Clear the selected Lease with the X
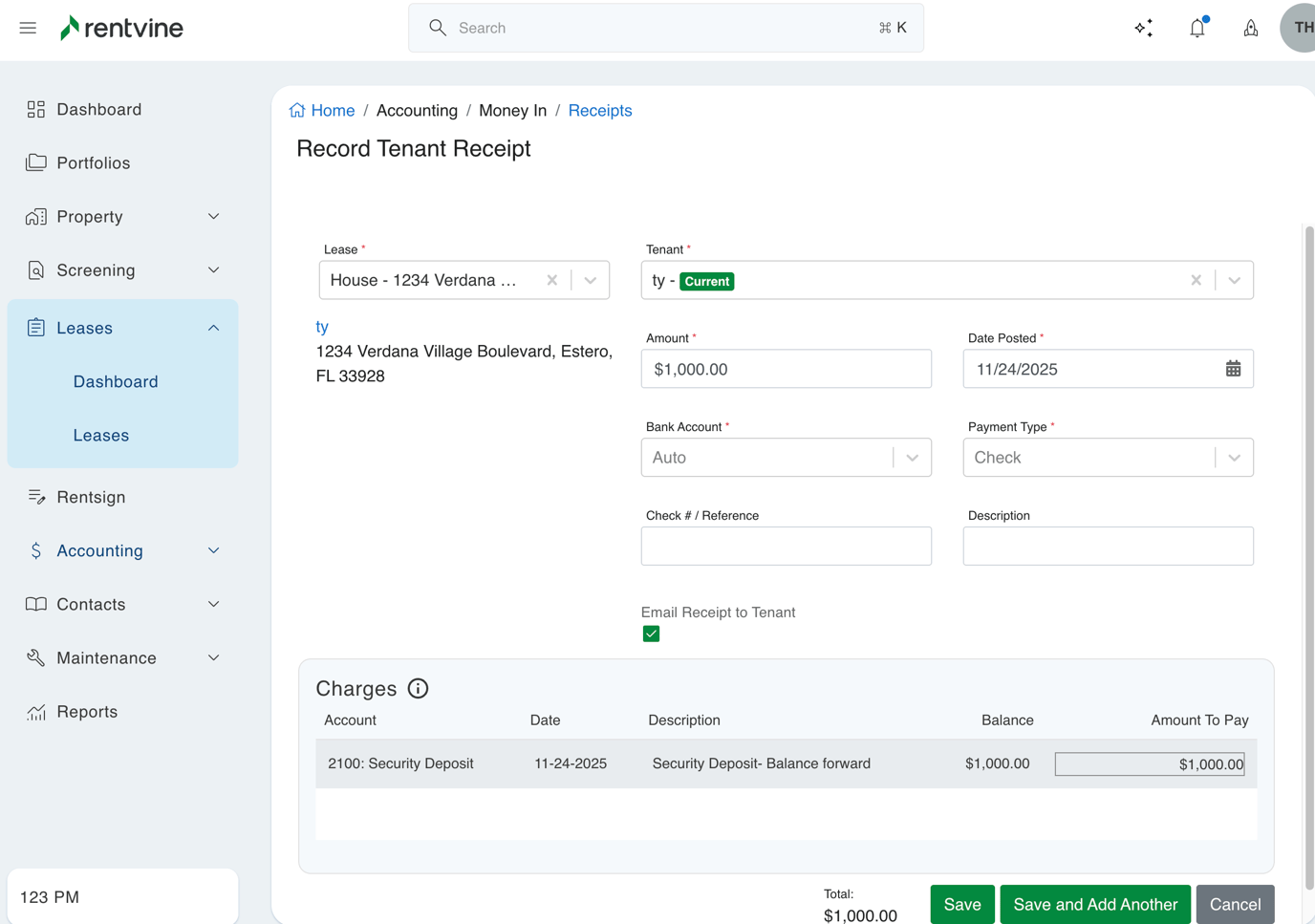The width and height of the screenshot is (1315, 924). pos(552,280)
